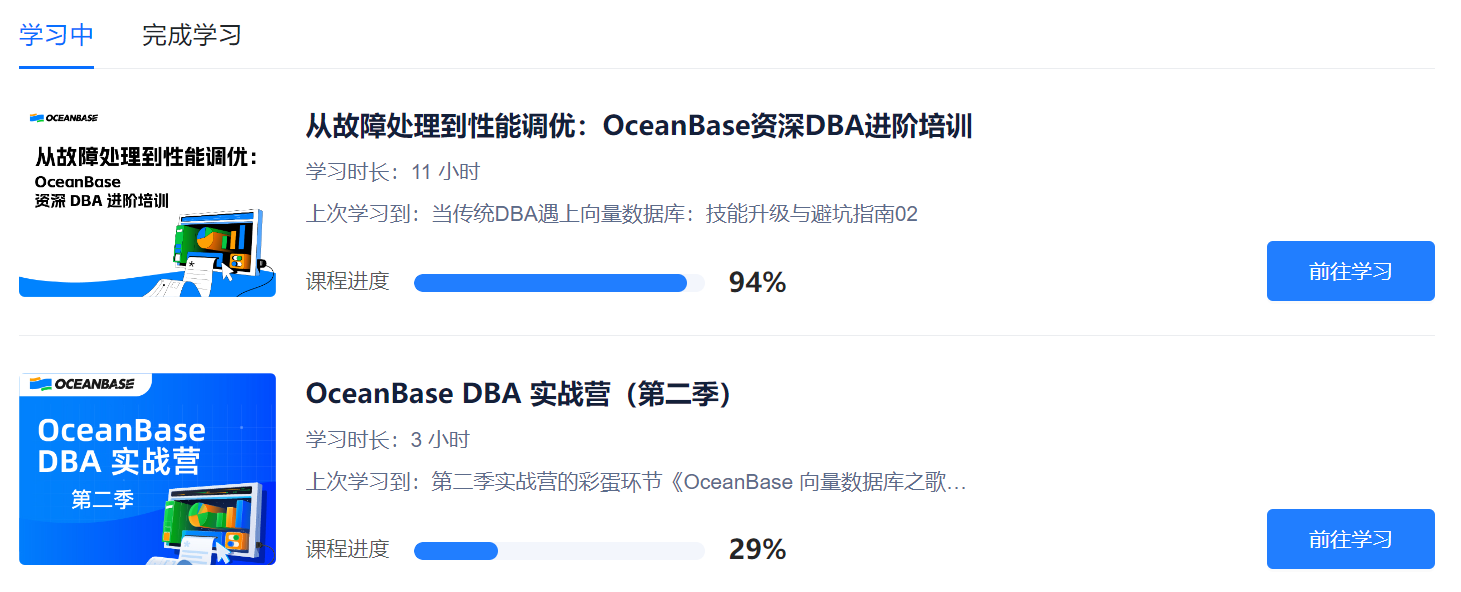The height and width of the screenshot is (592, 1461).
Task: Click the OceanBase DBA 实战营（第二季）title
Action: pos(519,394)
